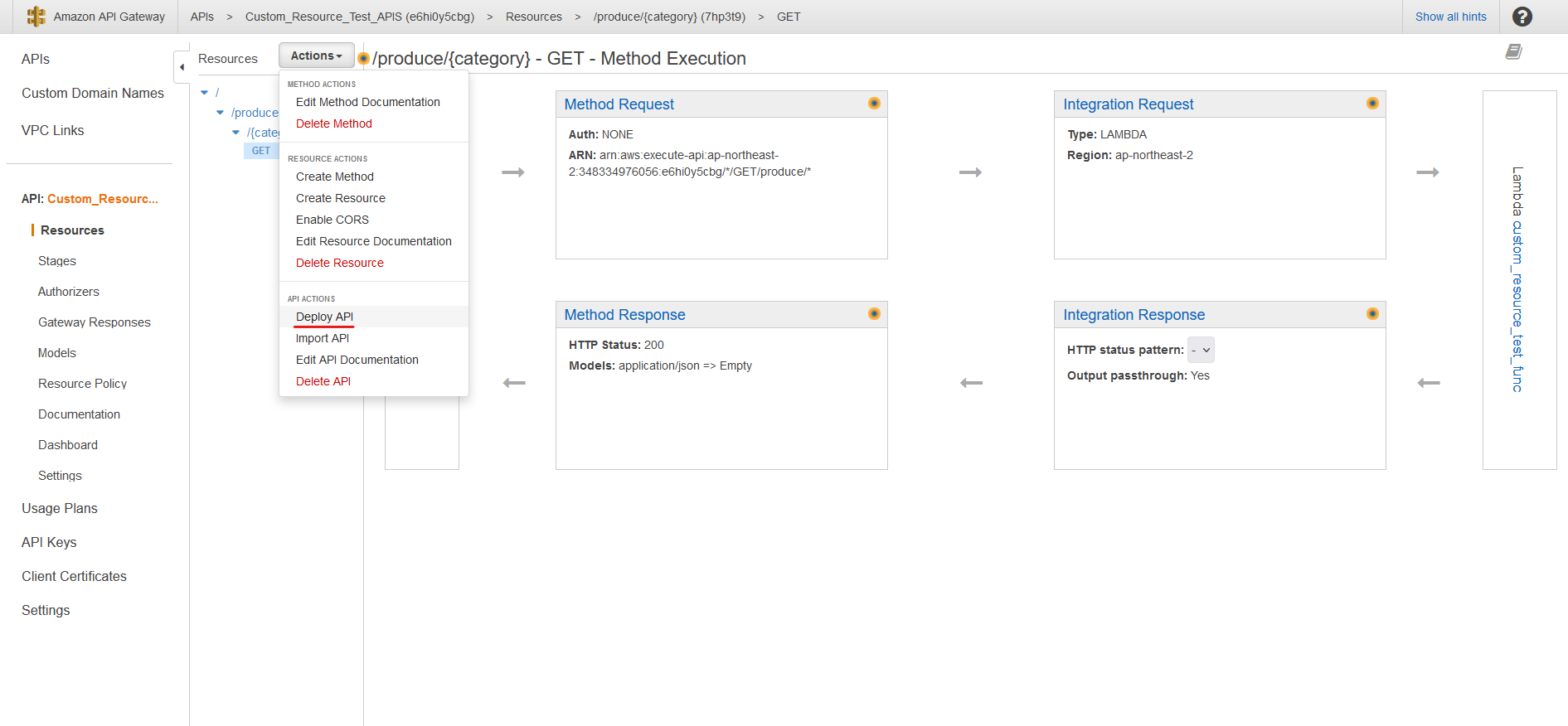
Task: Open the documentation book icon
Action: [1513, 52]
